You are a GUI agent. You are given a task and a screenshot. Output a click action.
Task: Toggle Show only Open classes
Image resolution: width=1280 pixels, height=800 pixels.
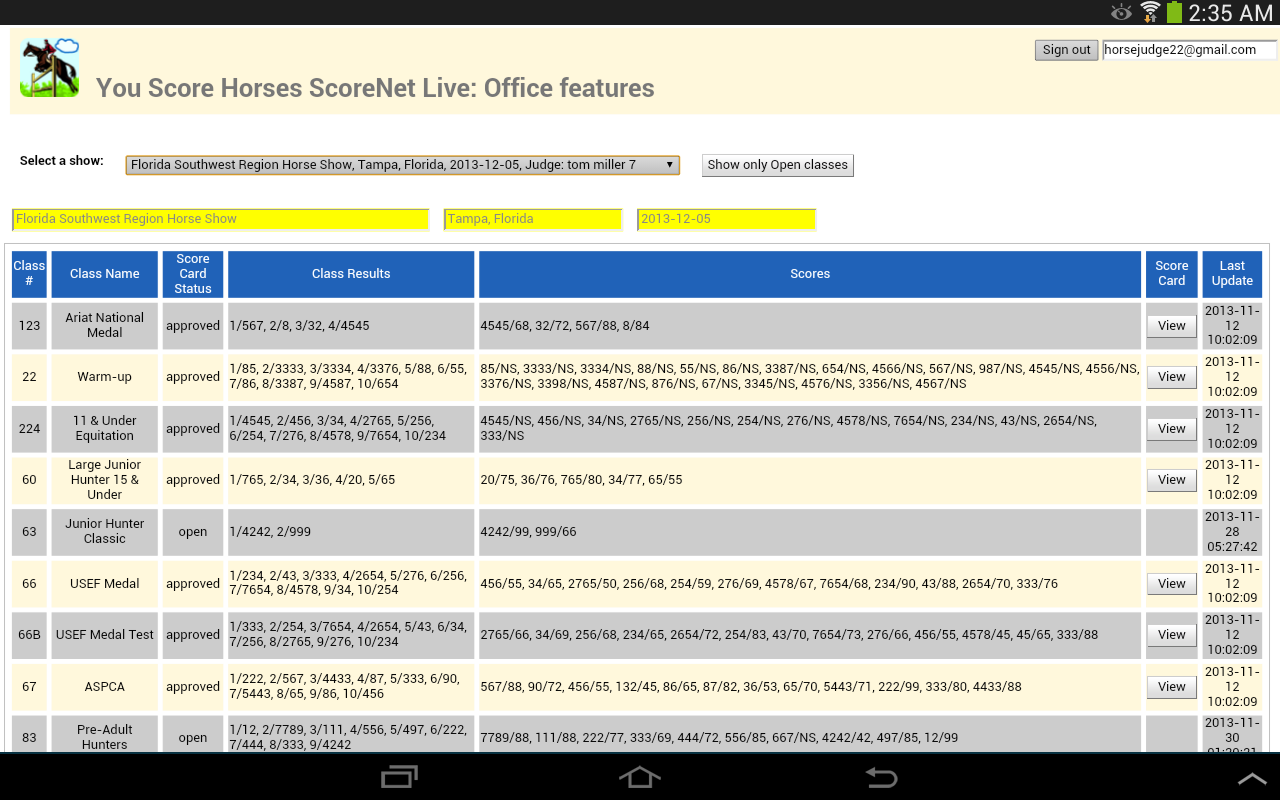777,165
